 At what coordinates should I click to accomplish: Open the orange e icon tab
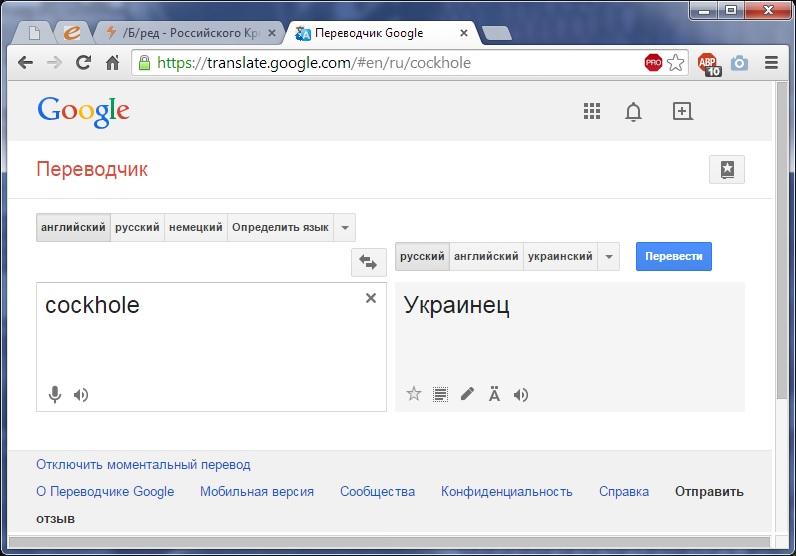tap(72, 33)
